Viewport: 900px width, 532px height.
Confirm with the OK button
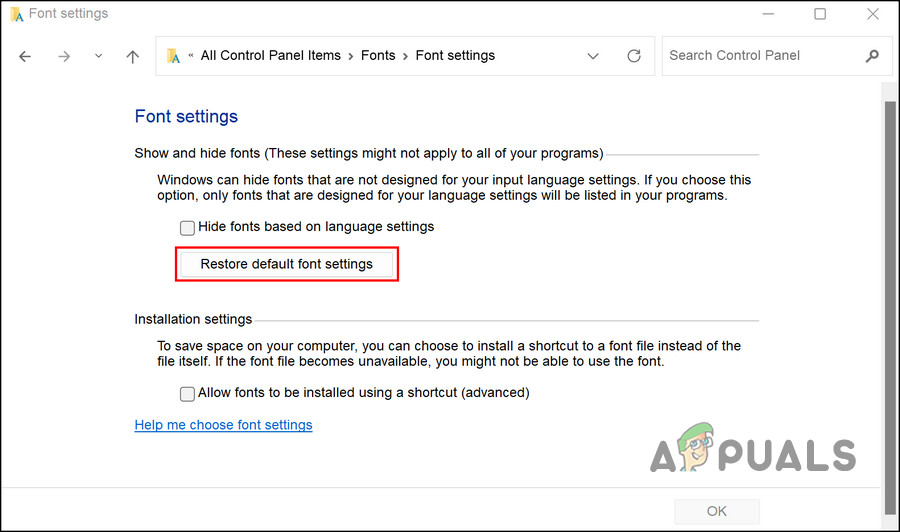[x=716, y=511]
